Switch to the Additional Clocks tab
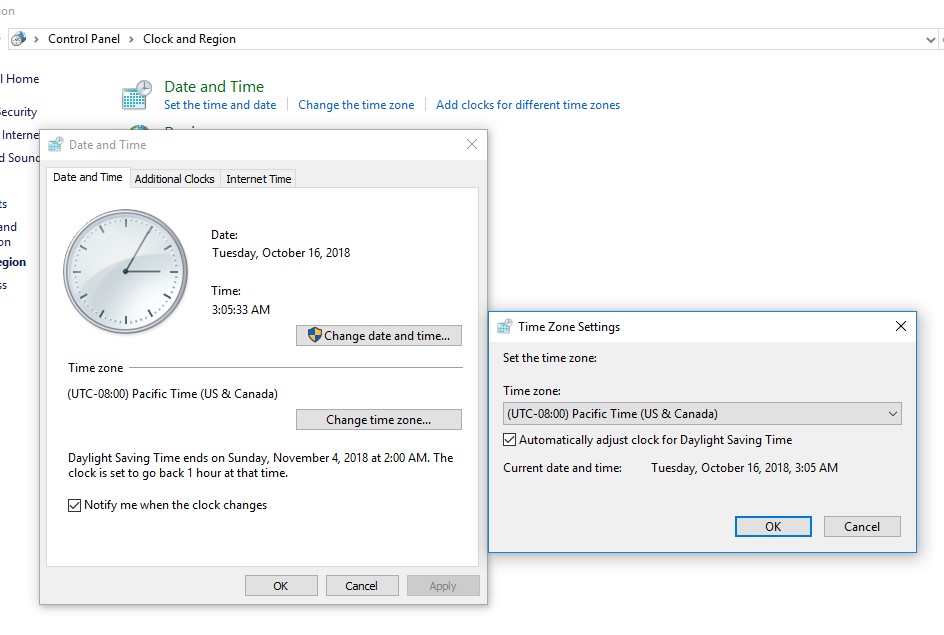Viewport: 944px width, 635px height. pyautogui.click(x=174, y=179)
